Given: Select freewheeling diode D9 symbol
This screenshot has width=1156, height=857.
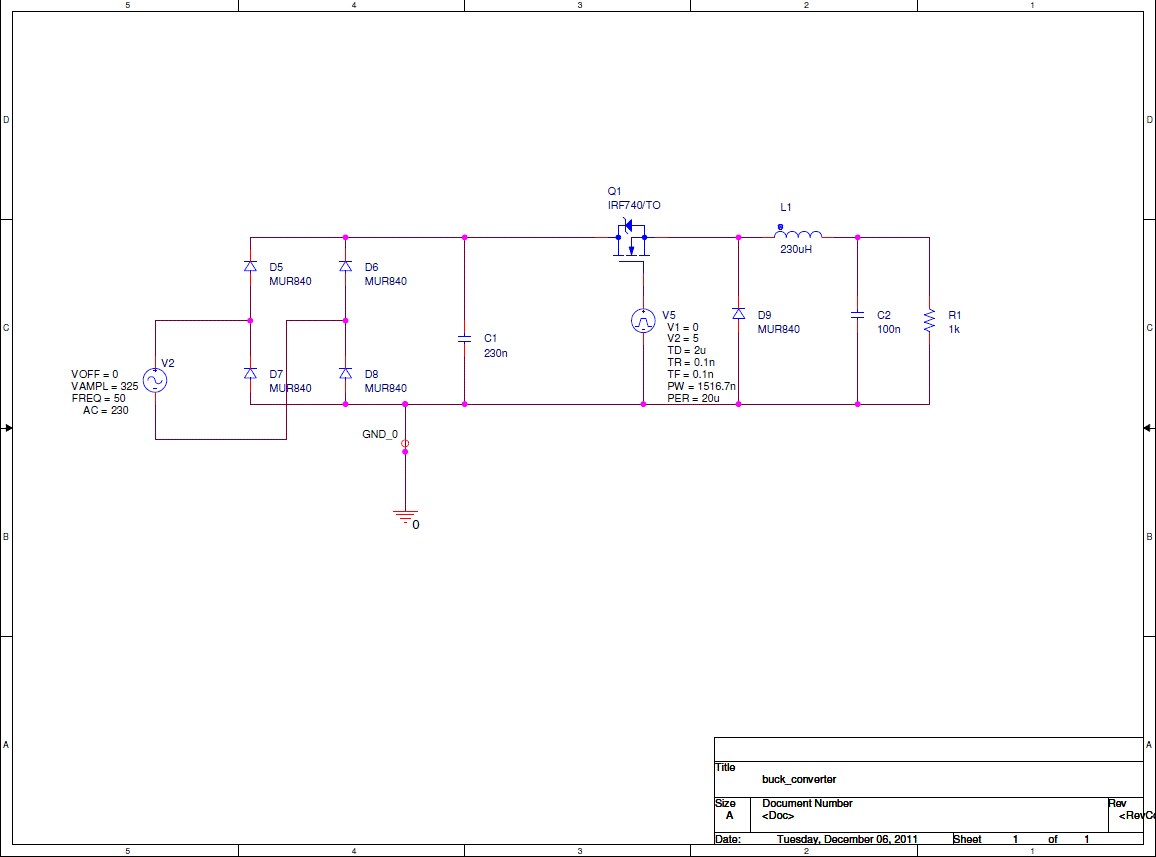Looking at the screenshot, I should pyautogui.click(x=739, y=313).
